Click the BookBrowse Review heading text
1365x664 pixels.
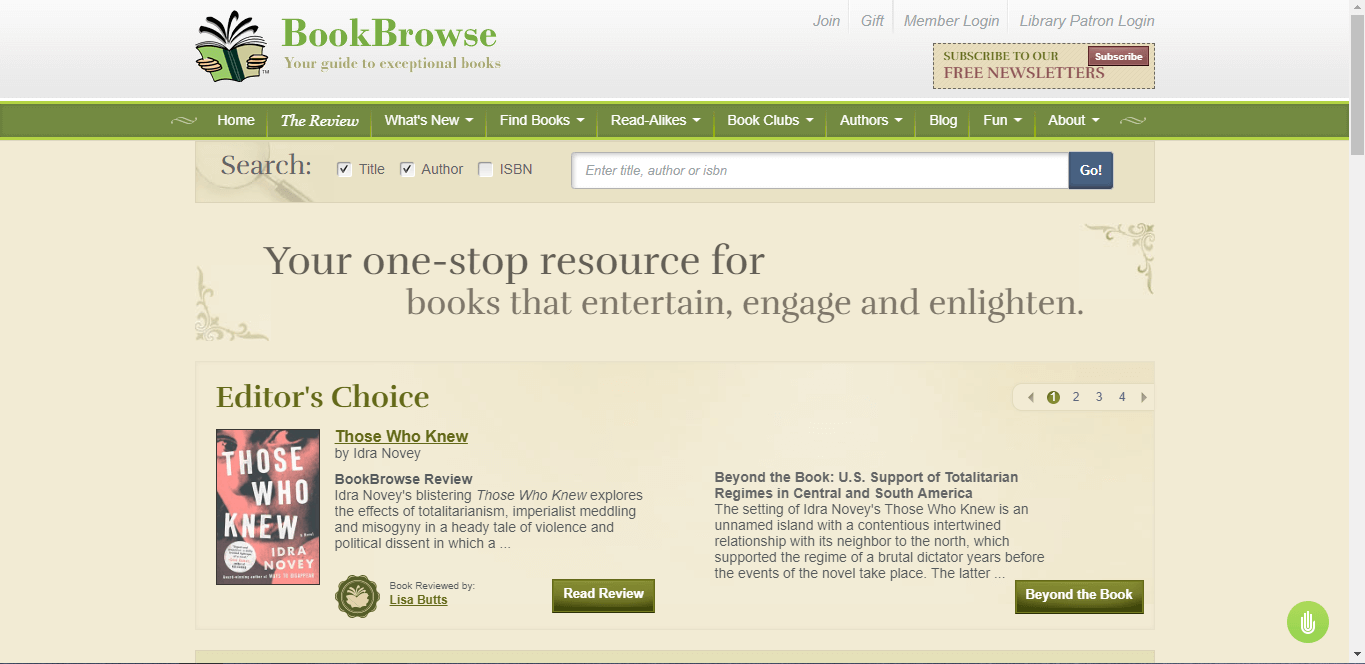tap(404, 479)
